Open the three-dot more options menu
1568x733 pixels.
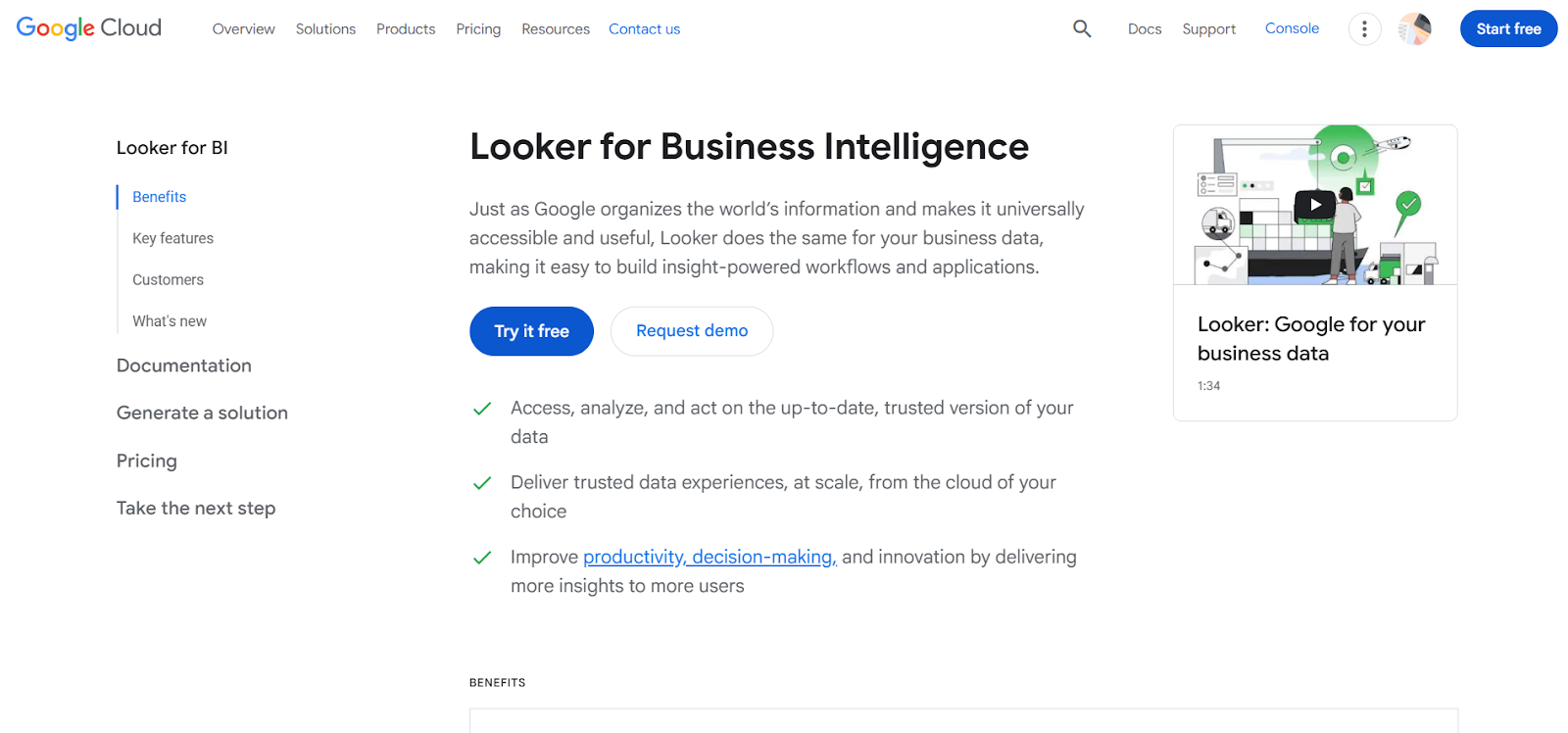pos(1364,28)
